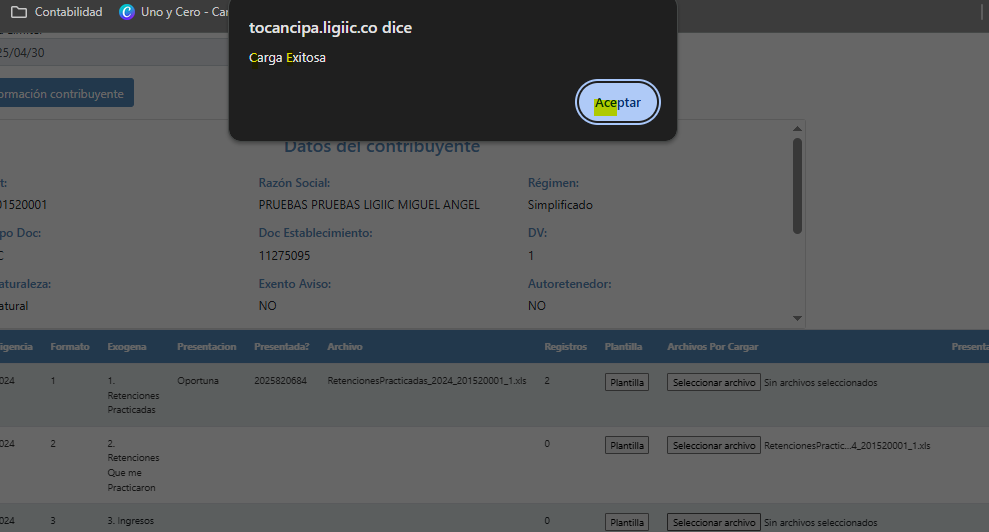
Task: Click the 2. Retenciones Que me Practicaron cell
Action: [x=133, y=465]
